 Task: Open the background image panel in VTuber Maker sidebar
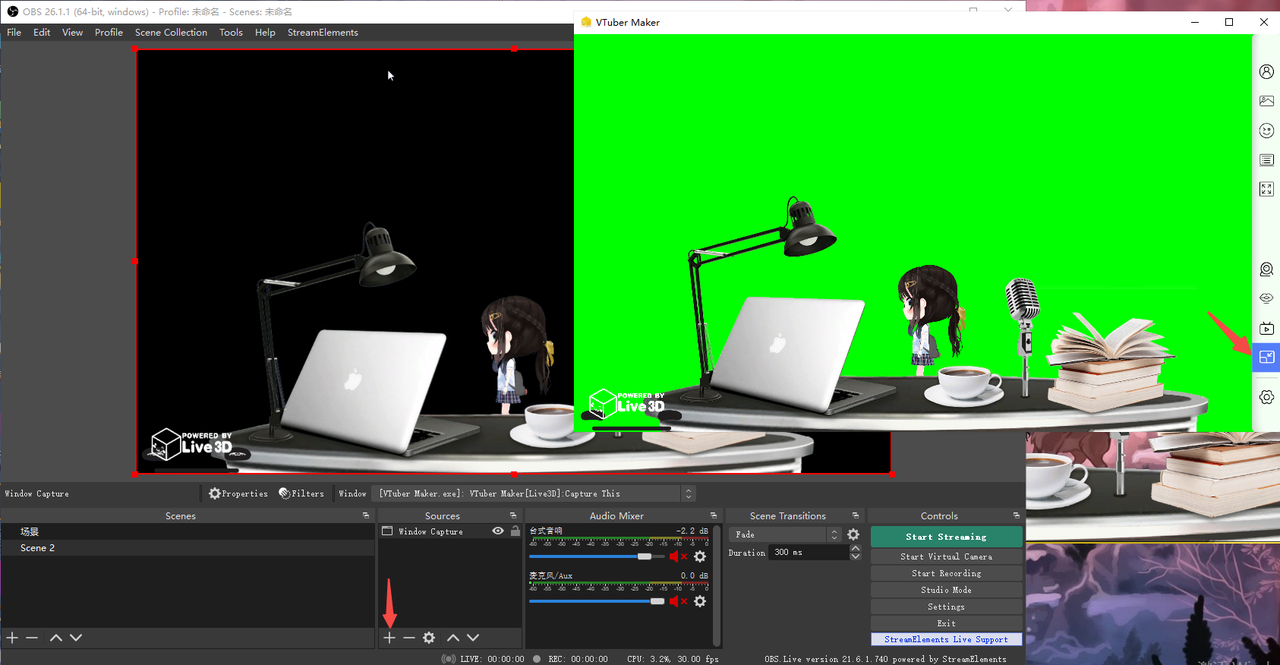(1266, 100)
